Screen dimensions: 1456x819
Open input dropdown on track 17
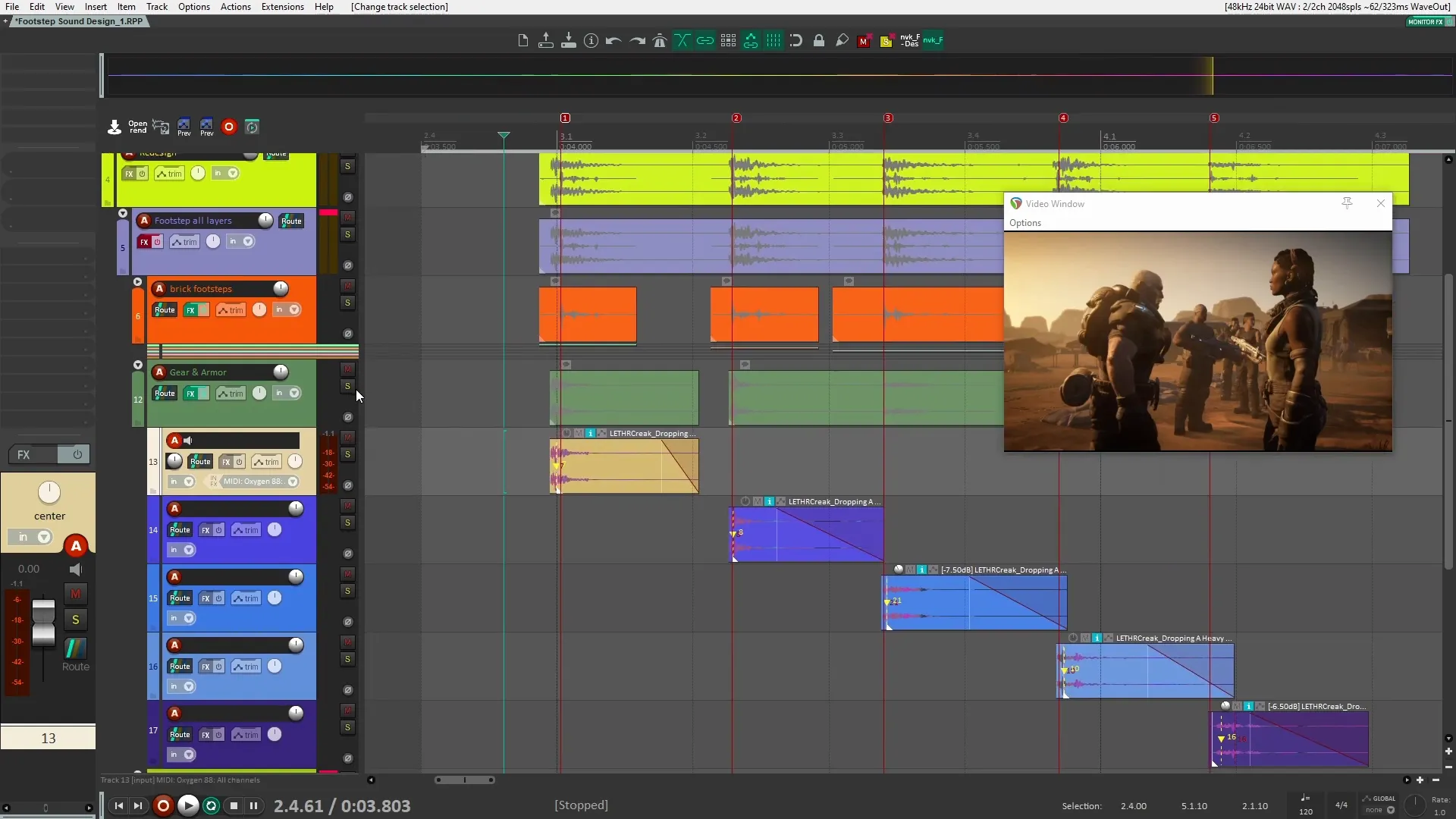coord(189,755)
